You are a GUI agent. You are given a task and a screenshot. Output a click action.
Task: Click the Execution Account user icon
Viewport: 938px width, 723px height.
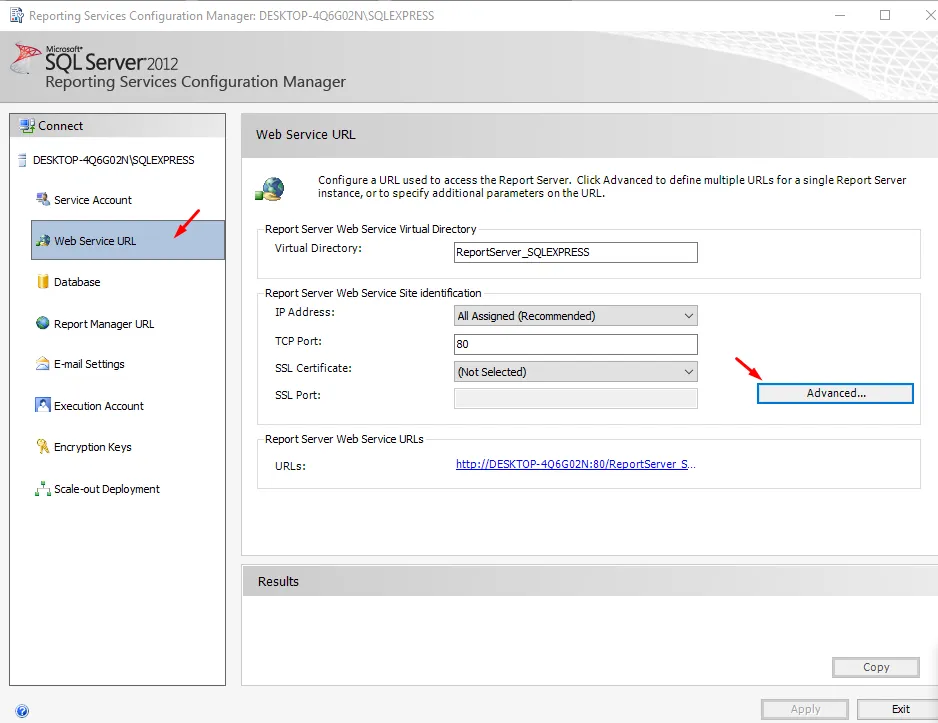(x=42, y=405)
